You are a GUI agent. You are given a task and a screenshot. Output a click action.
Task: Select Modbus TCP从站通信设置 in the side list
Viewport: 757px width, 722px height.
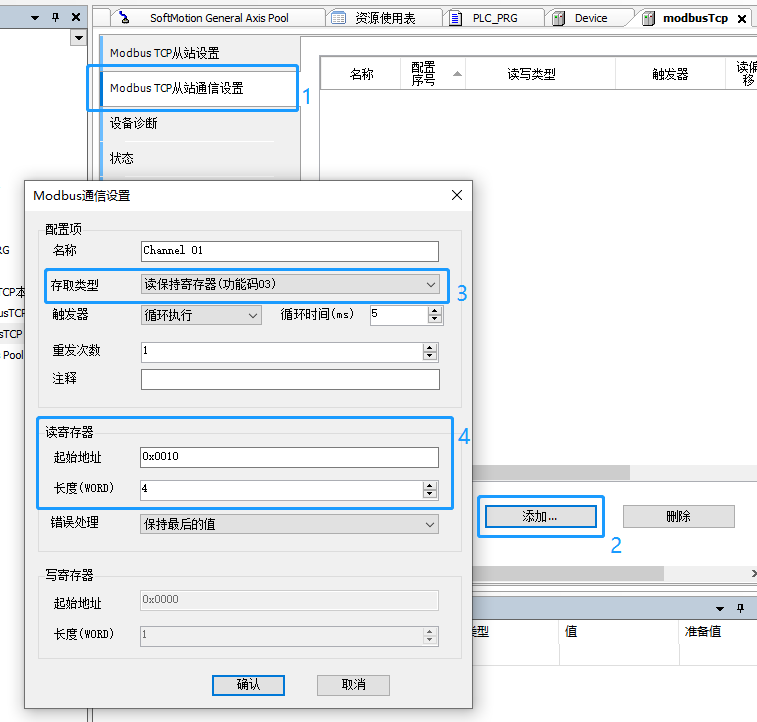click(x=177, y=88)
